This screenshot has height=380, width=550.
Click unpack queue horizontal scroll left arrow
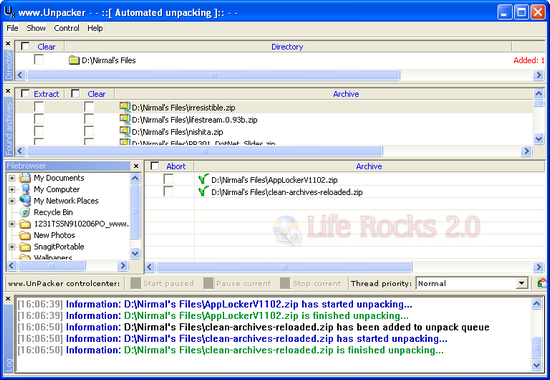[150, 267]
